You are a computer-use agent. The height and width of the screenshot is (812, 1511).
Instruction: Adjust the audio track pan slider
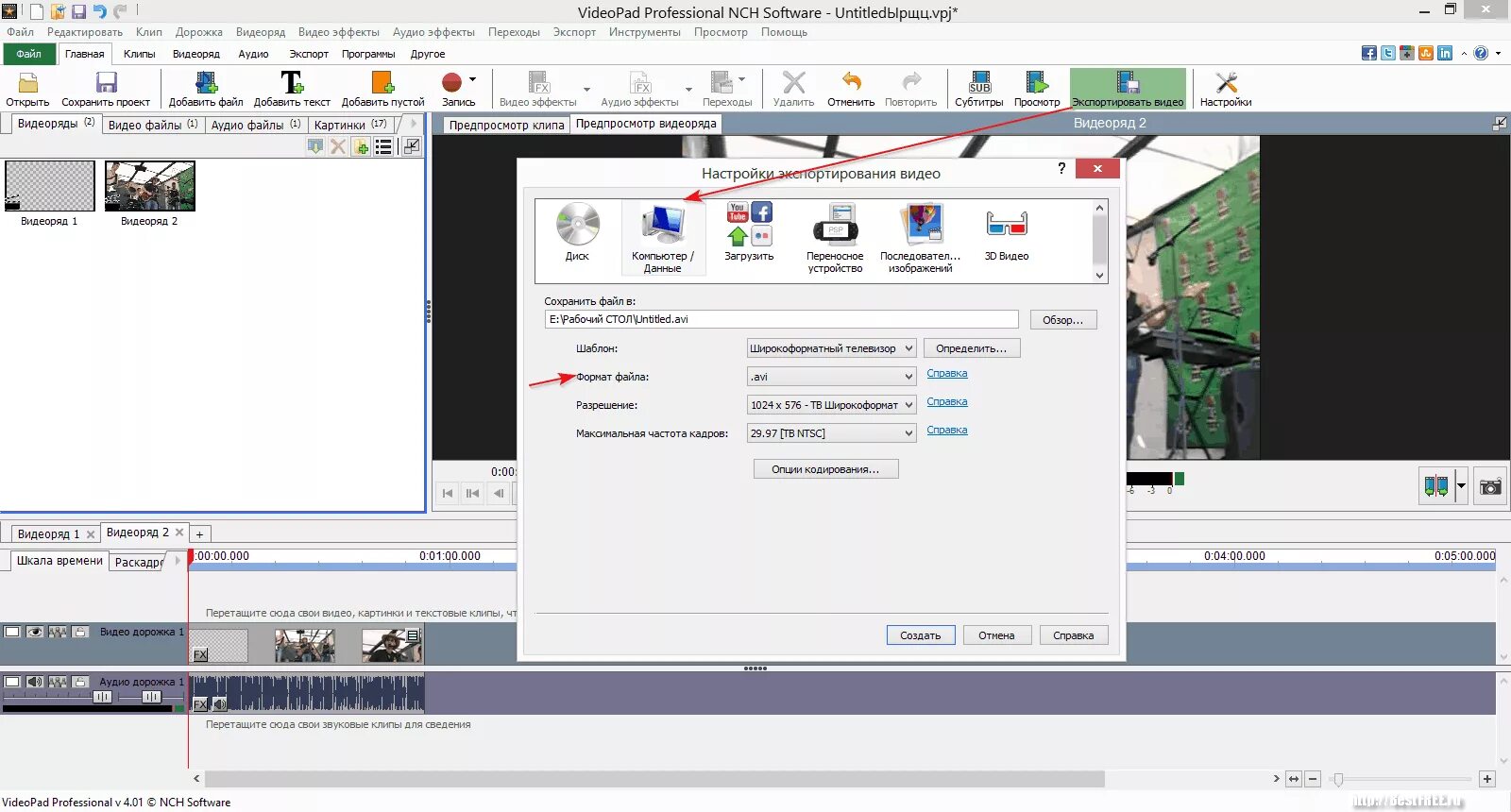[151, 697]
